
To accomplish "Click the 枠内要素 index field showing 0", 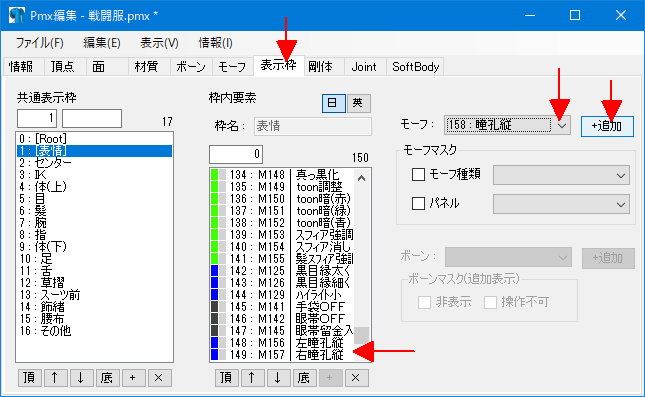I will 236,155.
